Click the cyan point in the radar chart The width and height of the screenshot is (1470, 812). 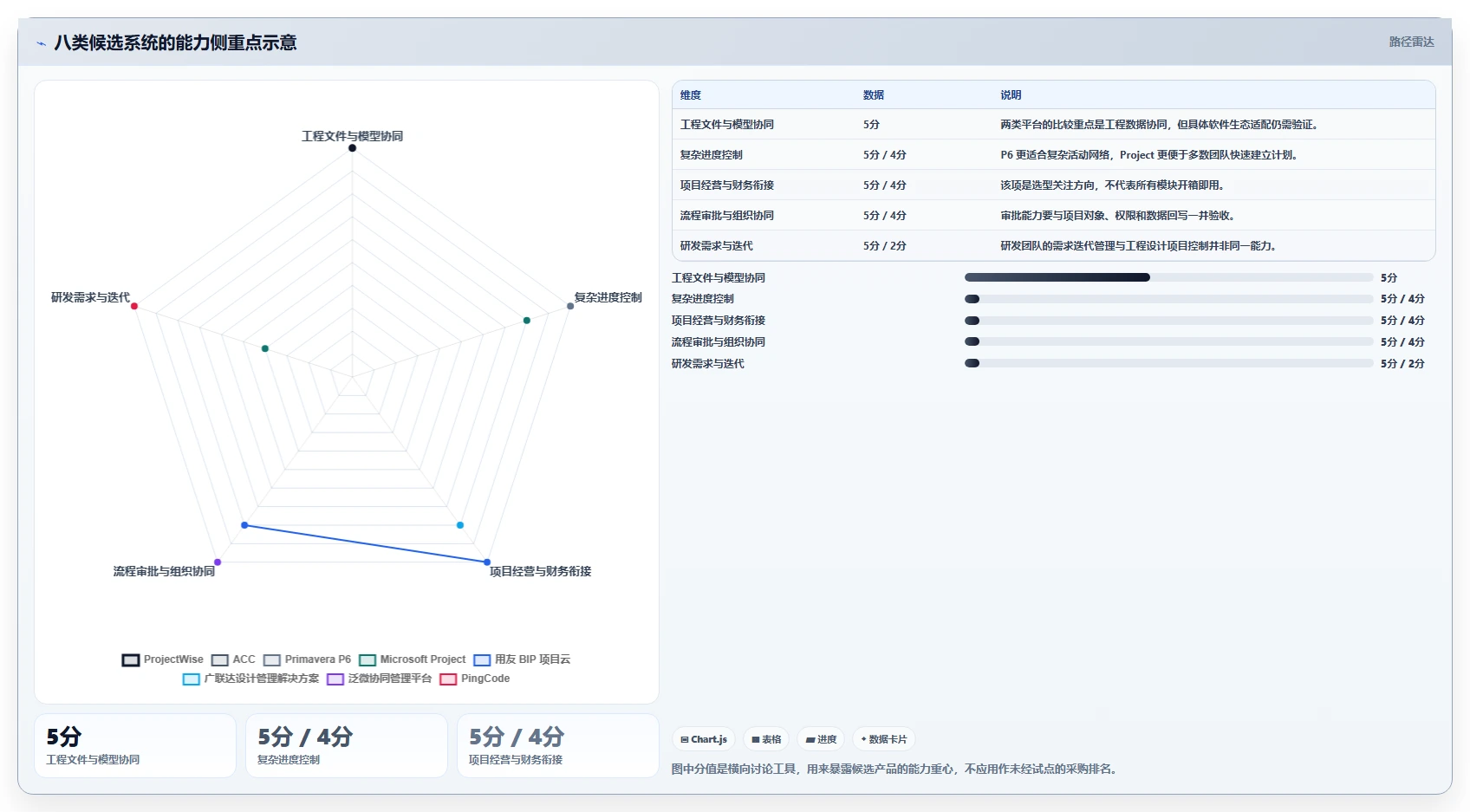click(x=460, y=525)
